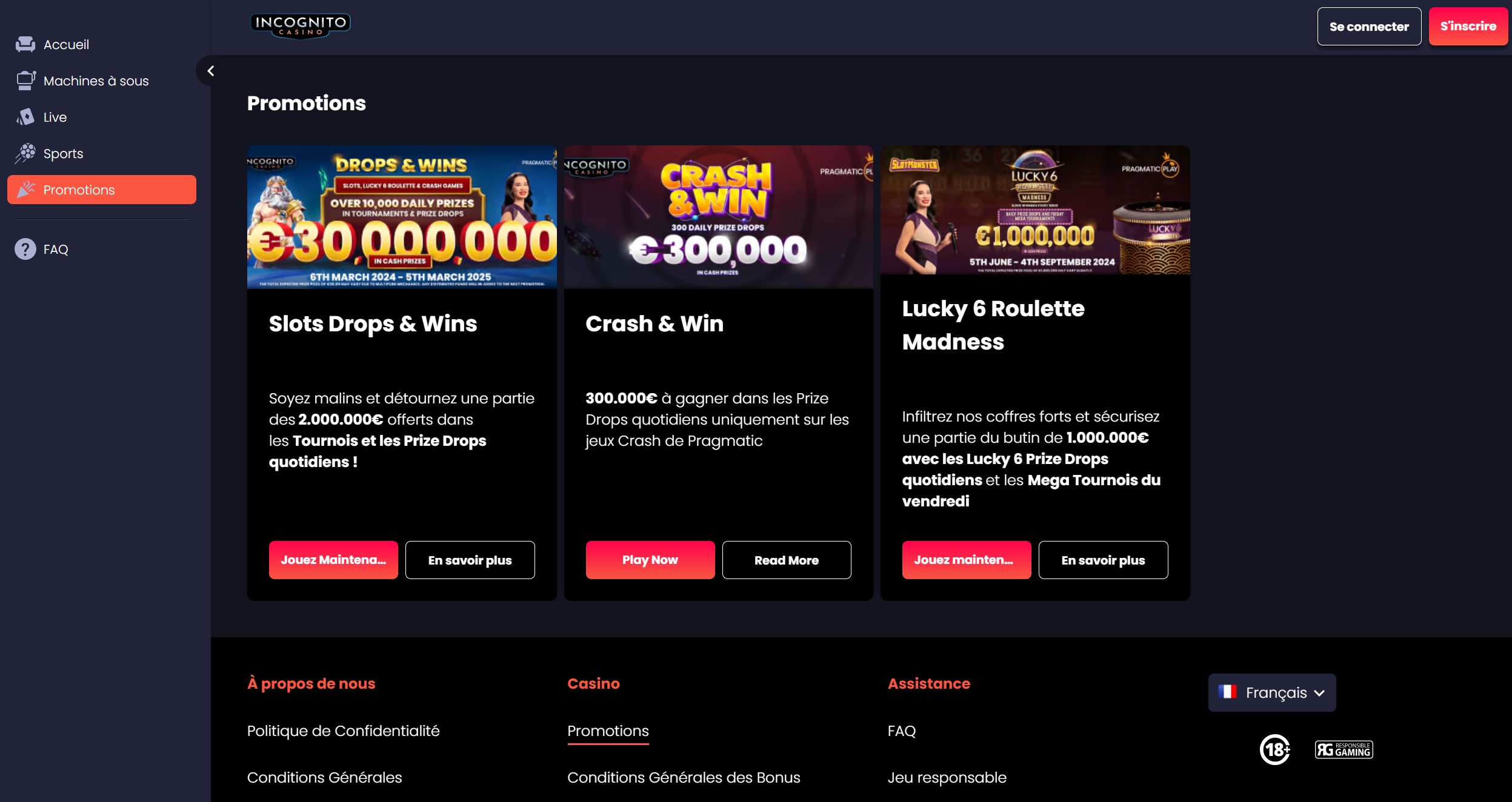
Task: Click the 18+ age restriction badge
Action: (1274, 749)
